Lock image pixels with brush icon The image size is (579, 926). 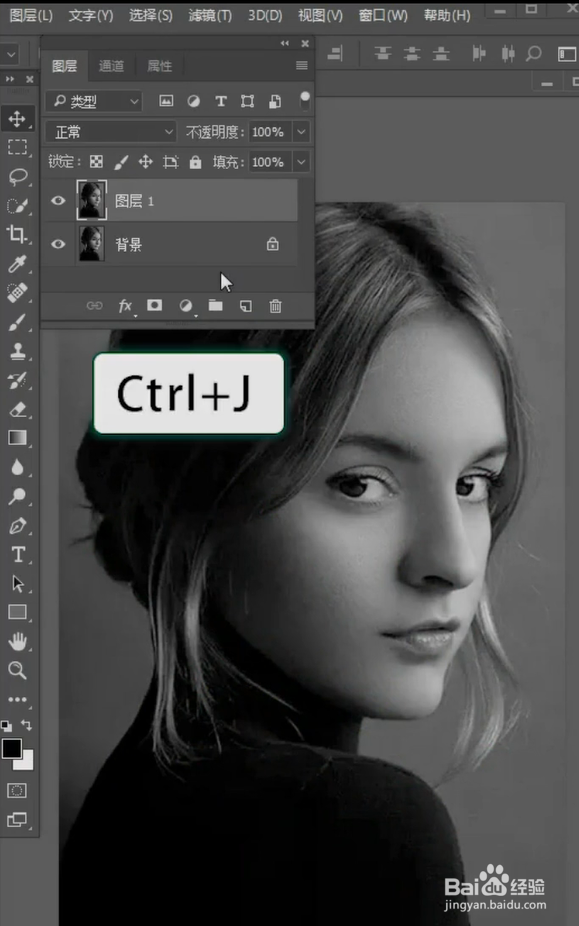click(121, 162)
